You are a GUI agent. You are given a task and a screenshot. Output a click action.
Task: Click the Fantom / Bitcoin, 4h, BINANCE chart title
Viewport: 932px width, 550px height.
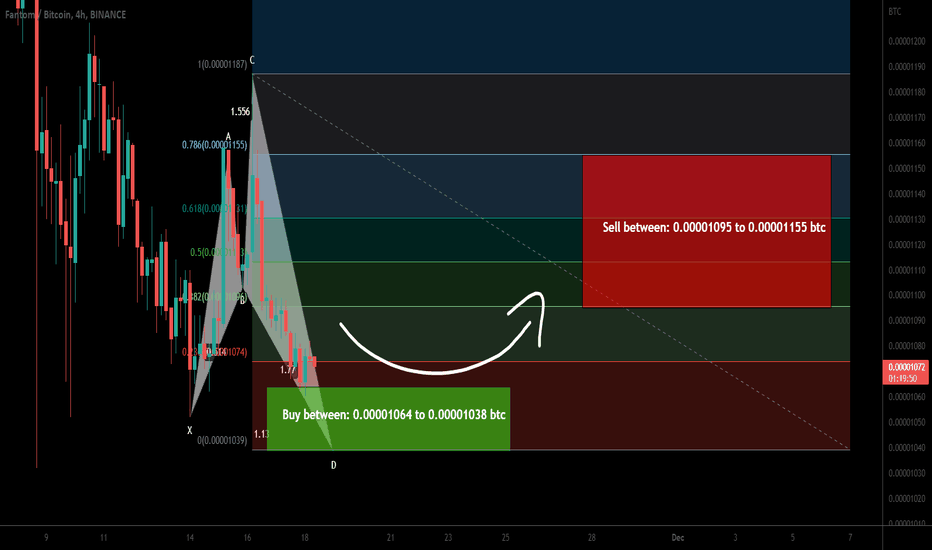tap(65, 14)
